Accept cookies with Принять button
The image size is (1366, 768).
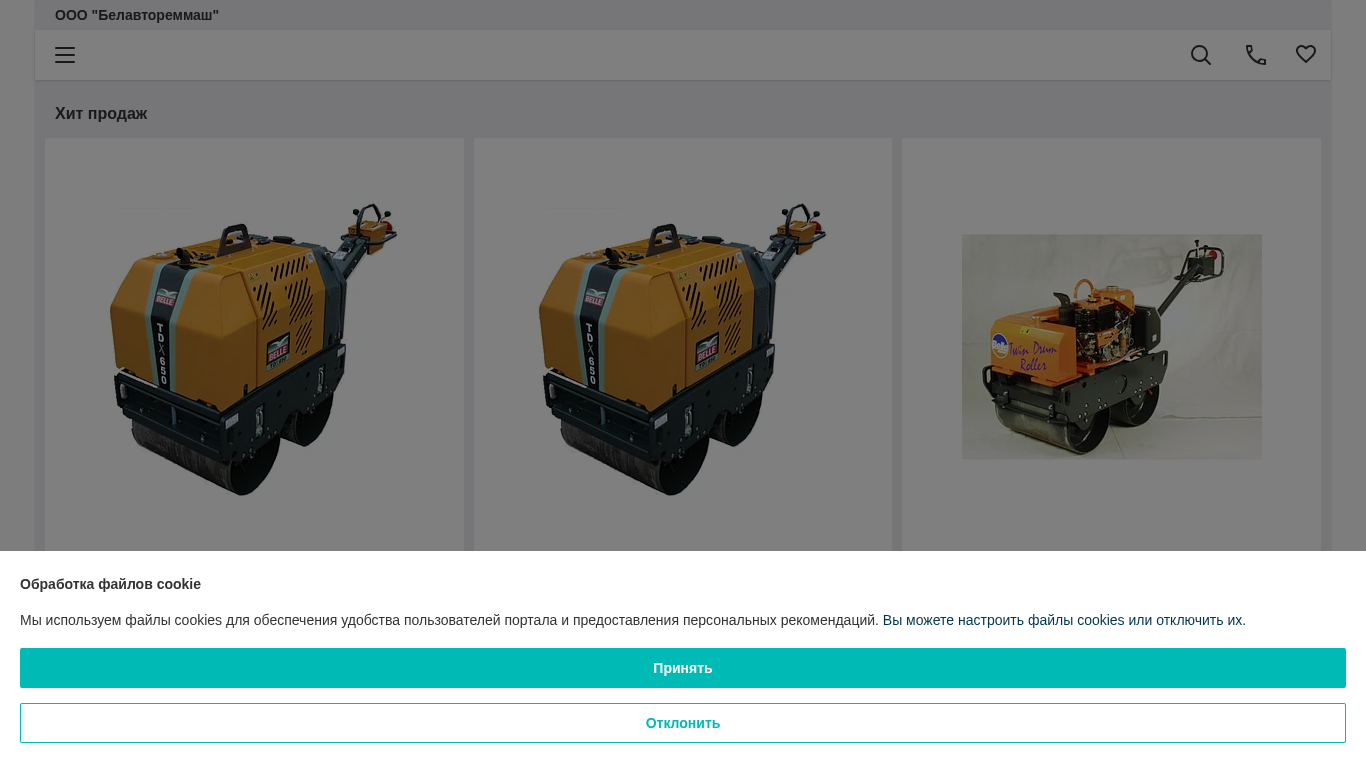683,668
